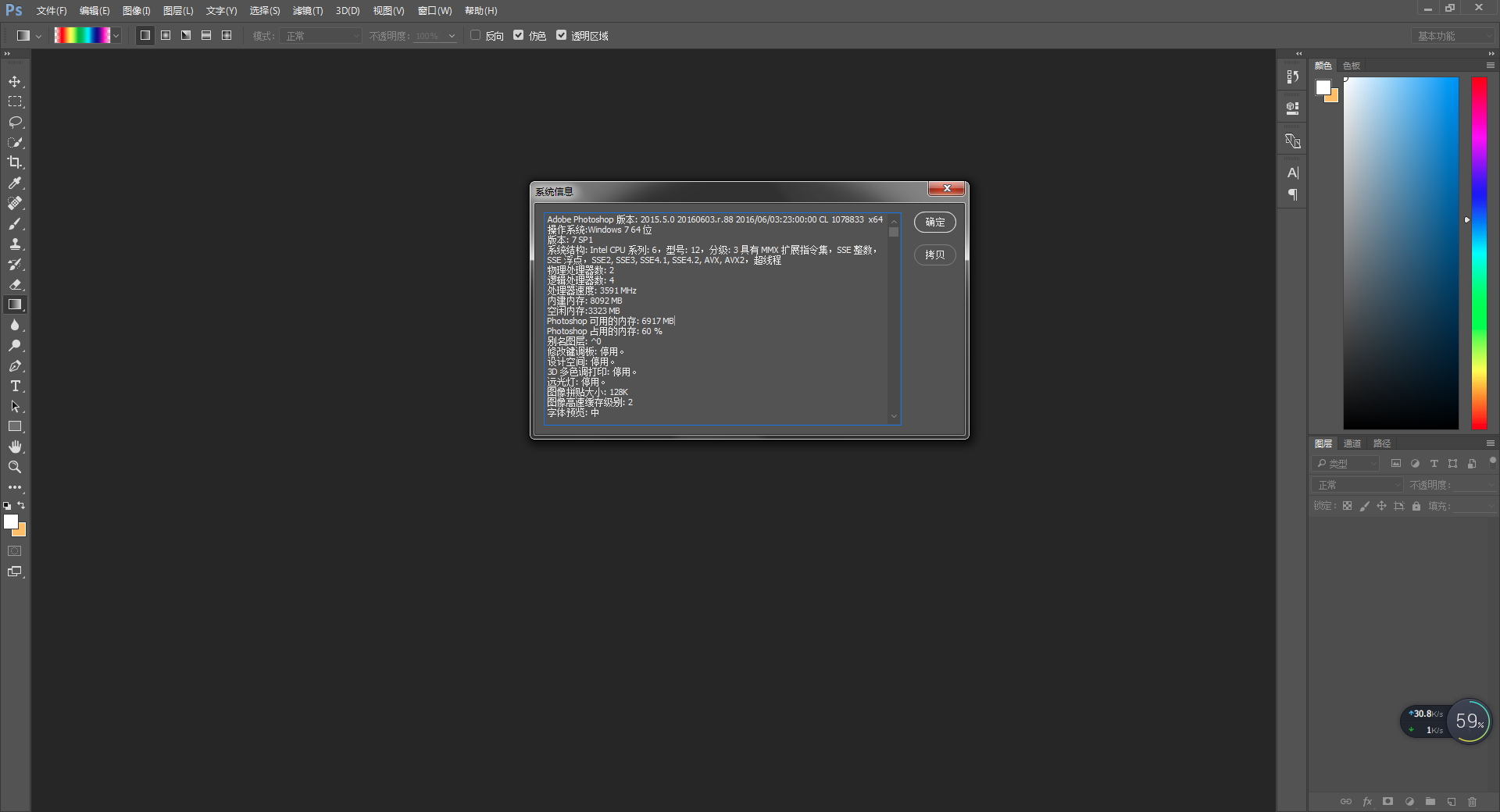Open the 窗口(W) menu
This screenshot has width=1500, height=812.
point(435,11)
